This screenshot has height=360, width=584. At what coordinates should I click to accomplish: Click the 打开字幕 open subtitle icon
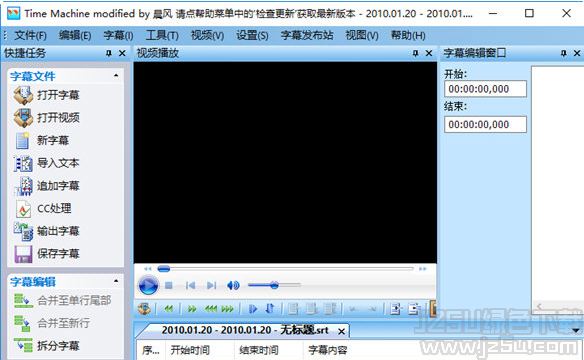click(23, 95)
